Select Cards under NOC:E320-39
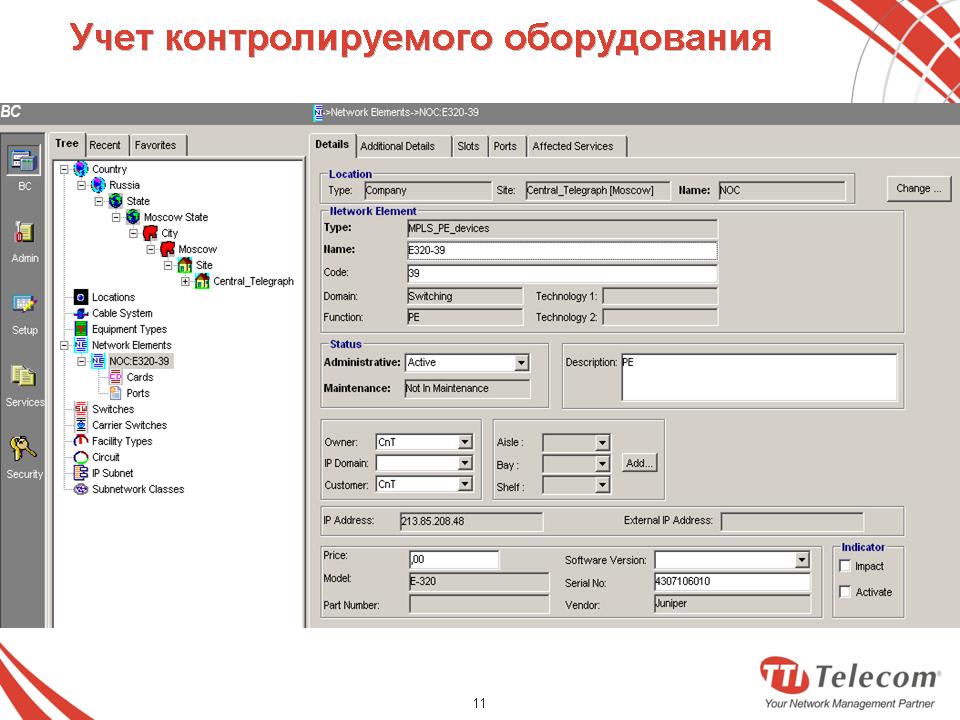The width and height of the screenshot is (960, 720). (139, 377)
